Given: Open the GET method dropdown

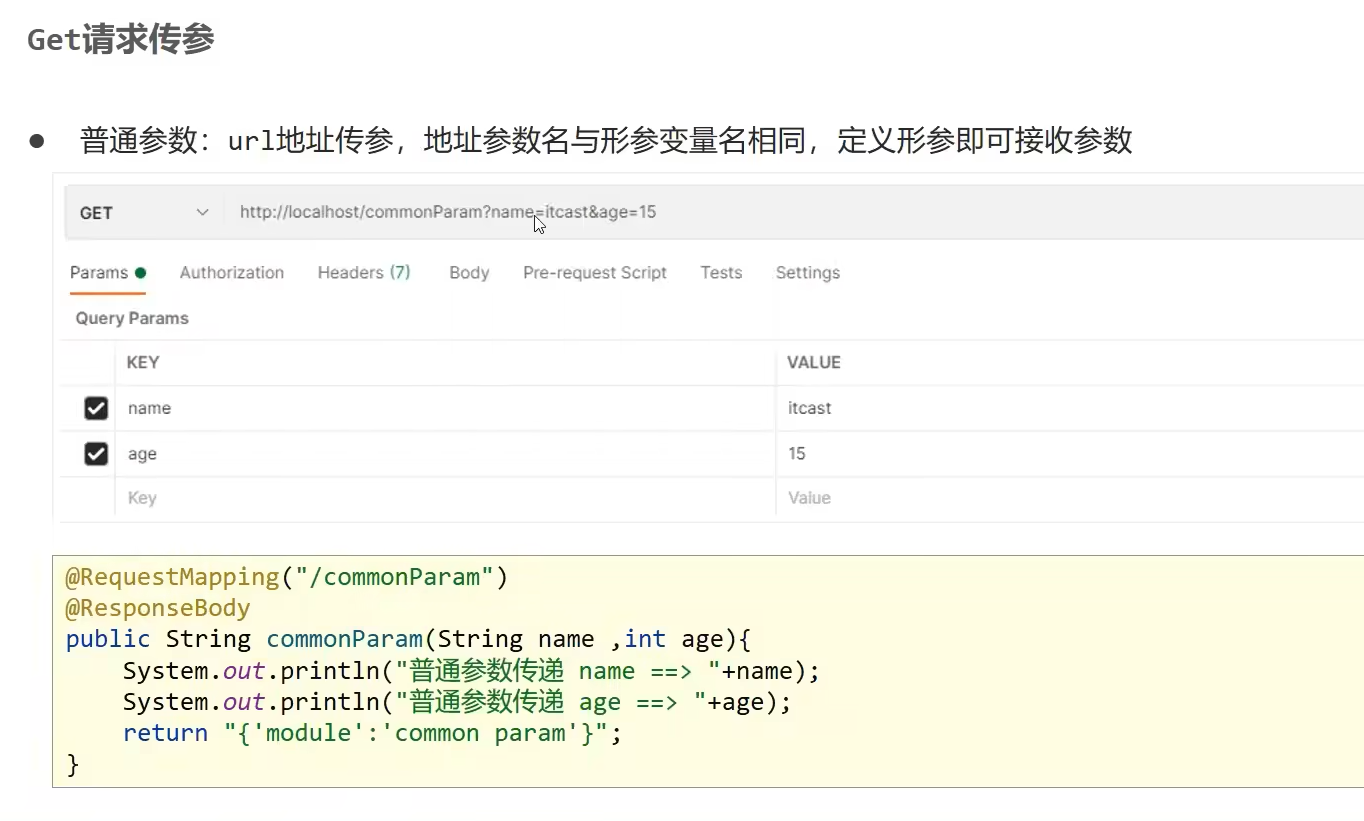Looking at the screenshot, I should click(144, 213).
